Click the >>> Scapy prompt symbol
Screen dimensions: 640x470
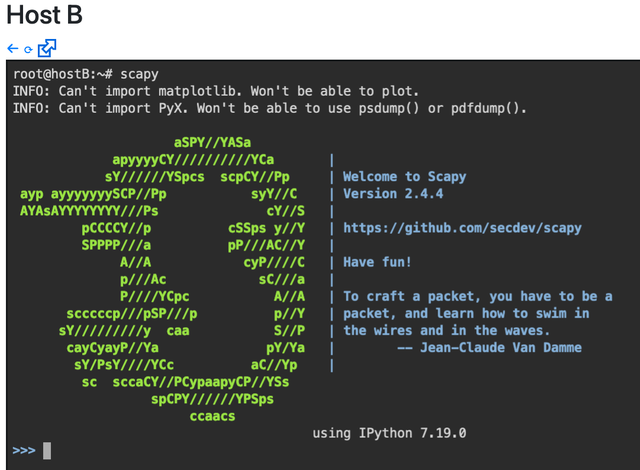(x=24, y=451)
